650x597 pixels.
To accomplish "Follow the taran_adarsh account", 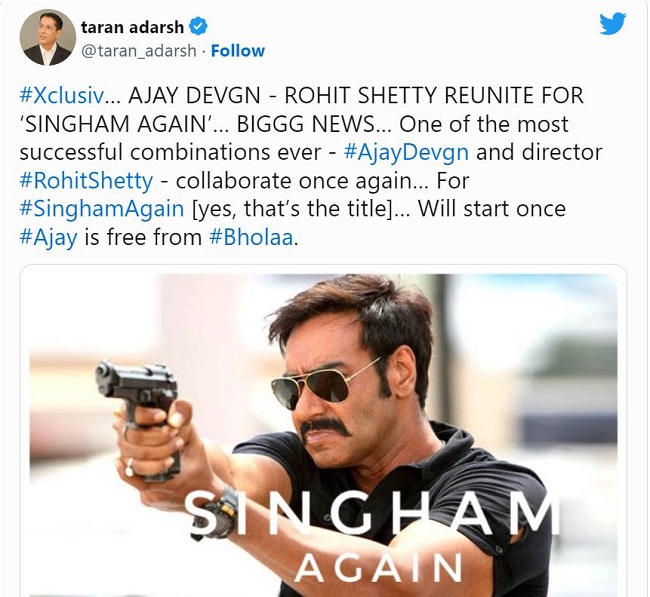I will 238,51.
